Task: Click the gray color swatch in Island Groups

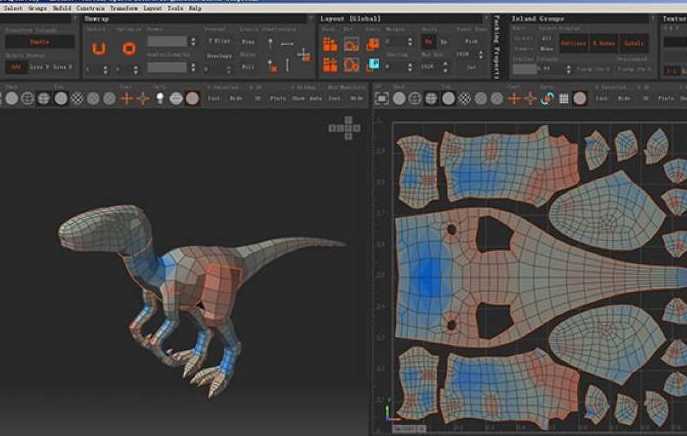Action: pos(524,69)
